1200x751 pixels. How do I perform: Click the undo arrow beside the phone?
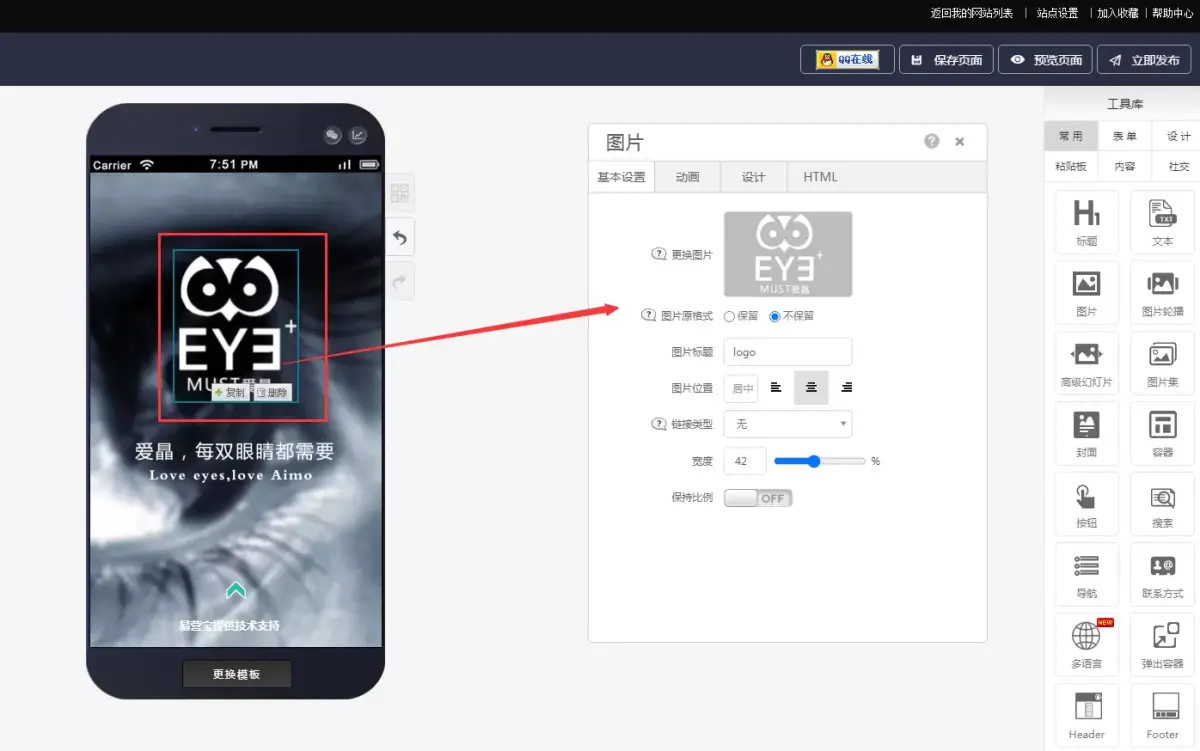400,238
